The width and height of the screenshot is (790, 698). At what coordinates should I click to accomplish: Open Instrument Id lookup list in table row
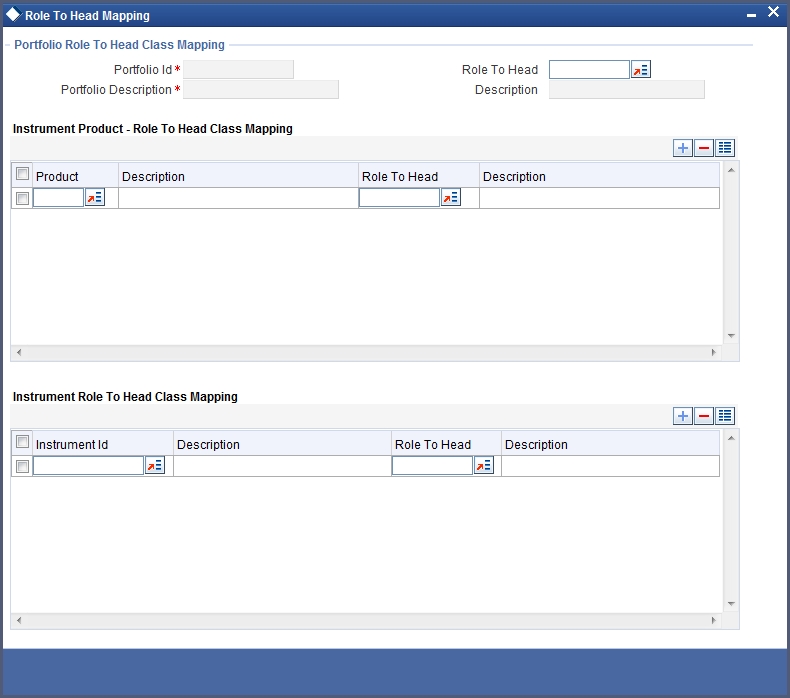point(155,466)
